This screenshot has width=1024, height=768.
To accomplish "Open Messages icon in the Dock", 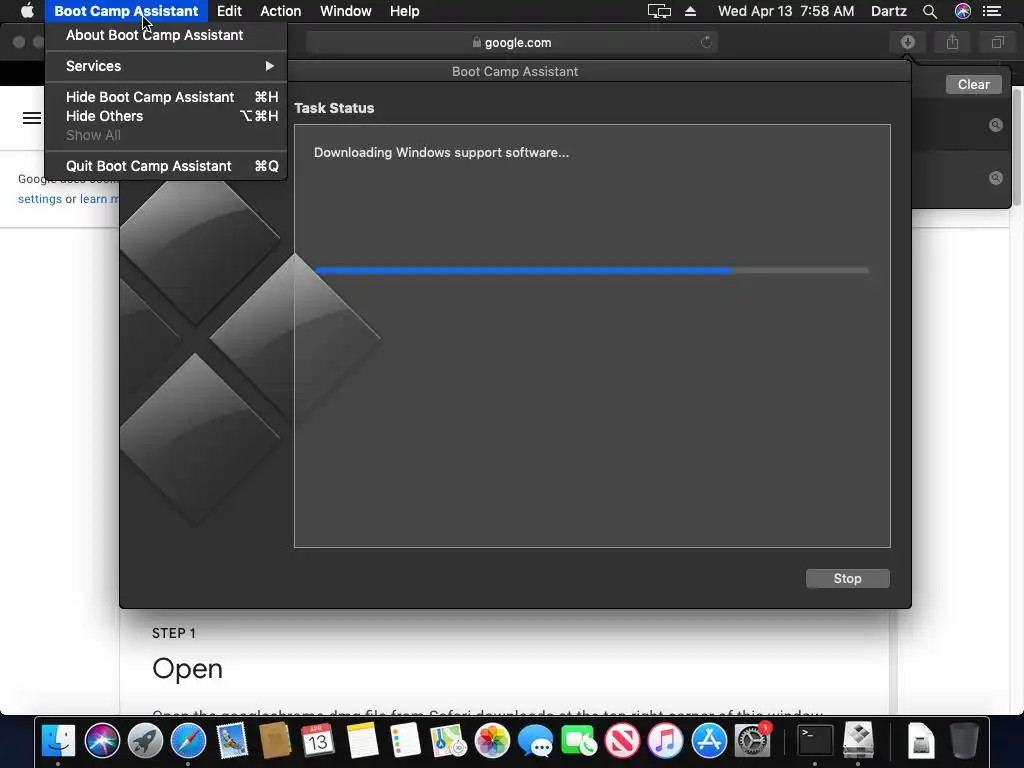I will click(x=535, y=741).
